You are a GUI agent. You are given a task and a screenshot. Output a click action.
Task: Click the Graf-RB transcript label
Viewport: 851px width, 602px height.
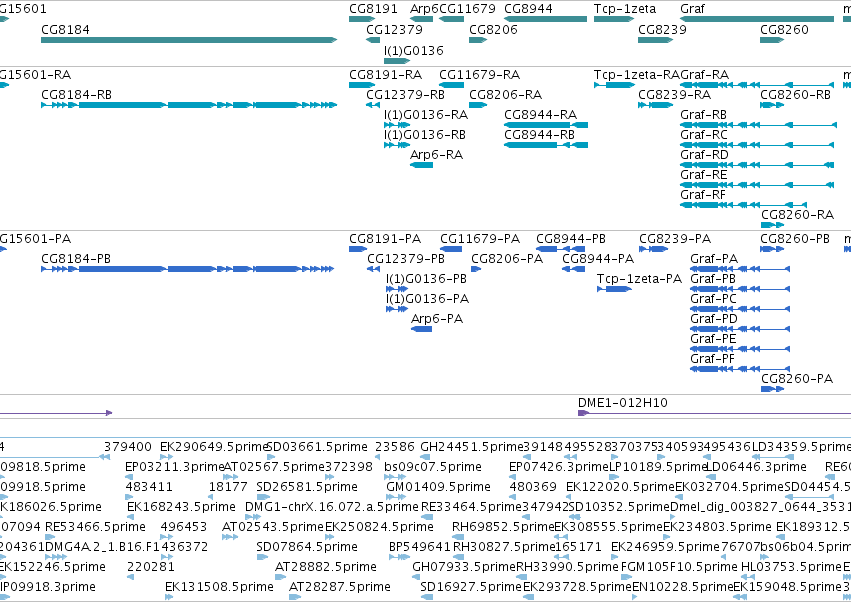[703, 115]
